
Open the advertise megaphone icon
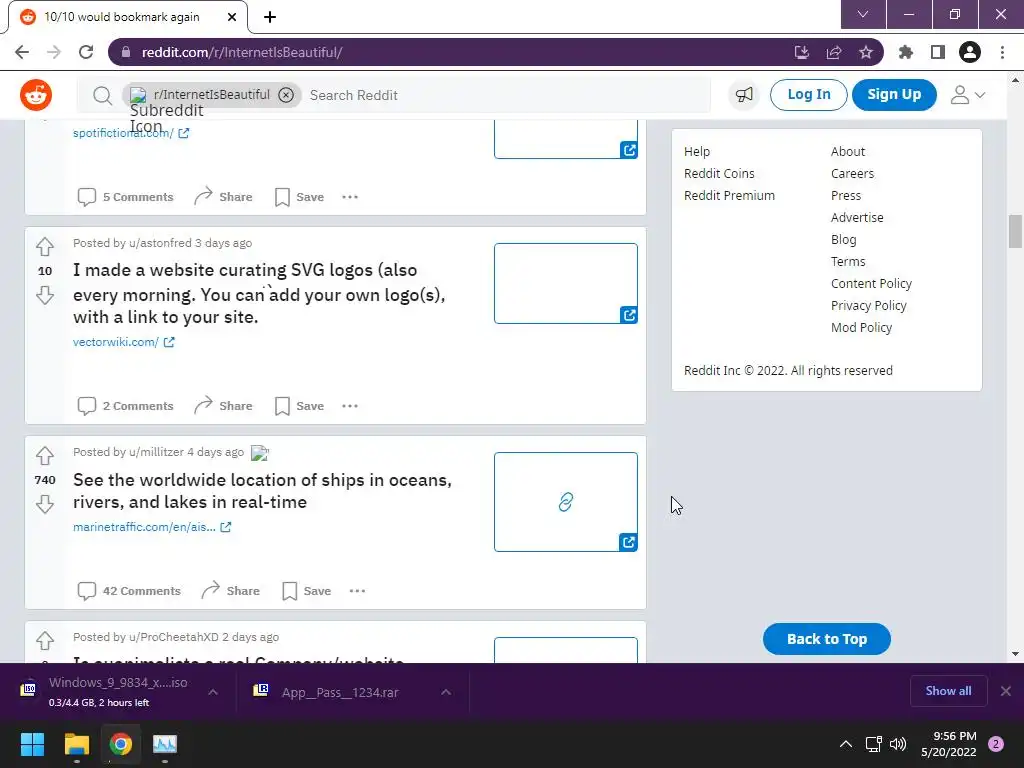[744, 95]
